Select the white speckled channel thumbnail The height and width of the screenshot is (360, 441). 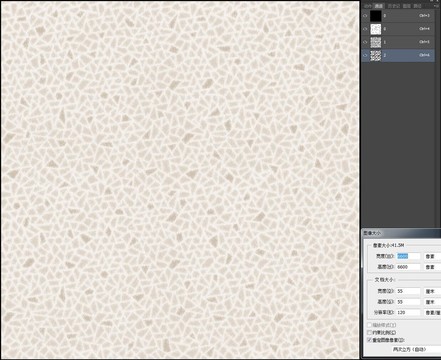point(376,29)
